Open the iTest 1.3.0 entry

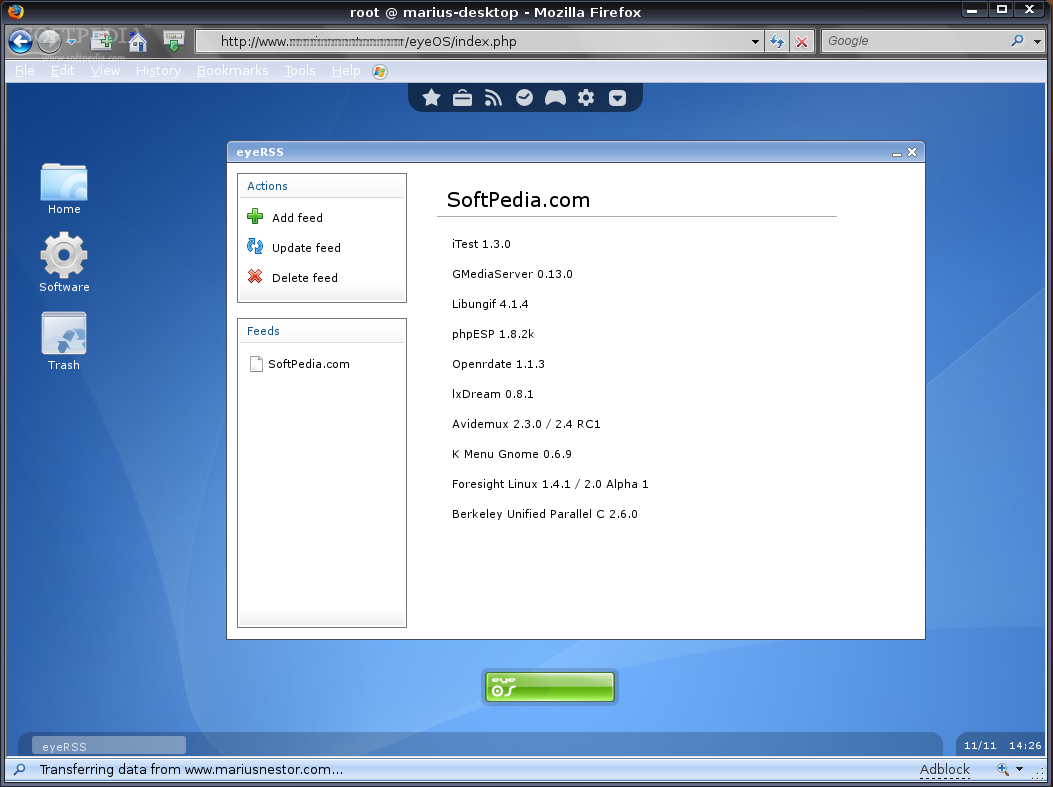481,244
